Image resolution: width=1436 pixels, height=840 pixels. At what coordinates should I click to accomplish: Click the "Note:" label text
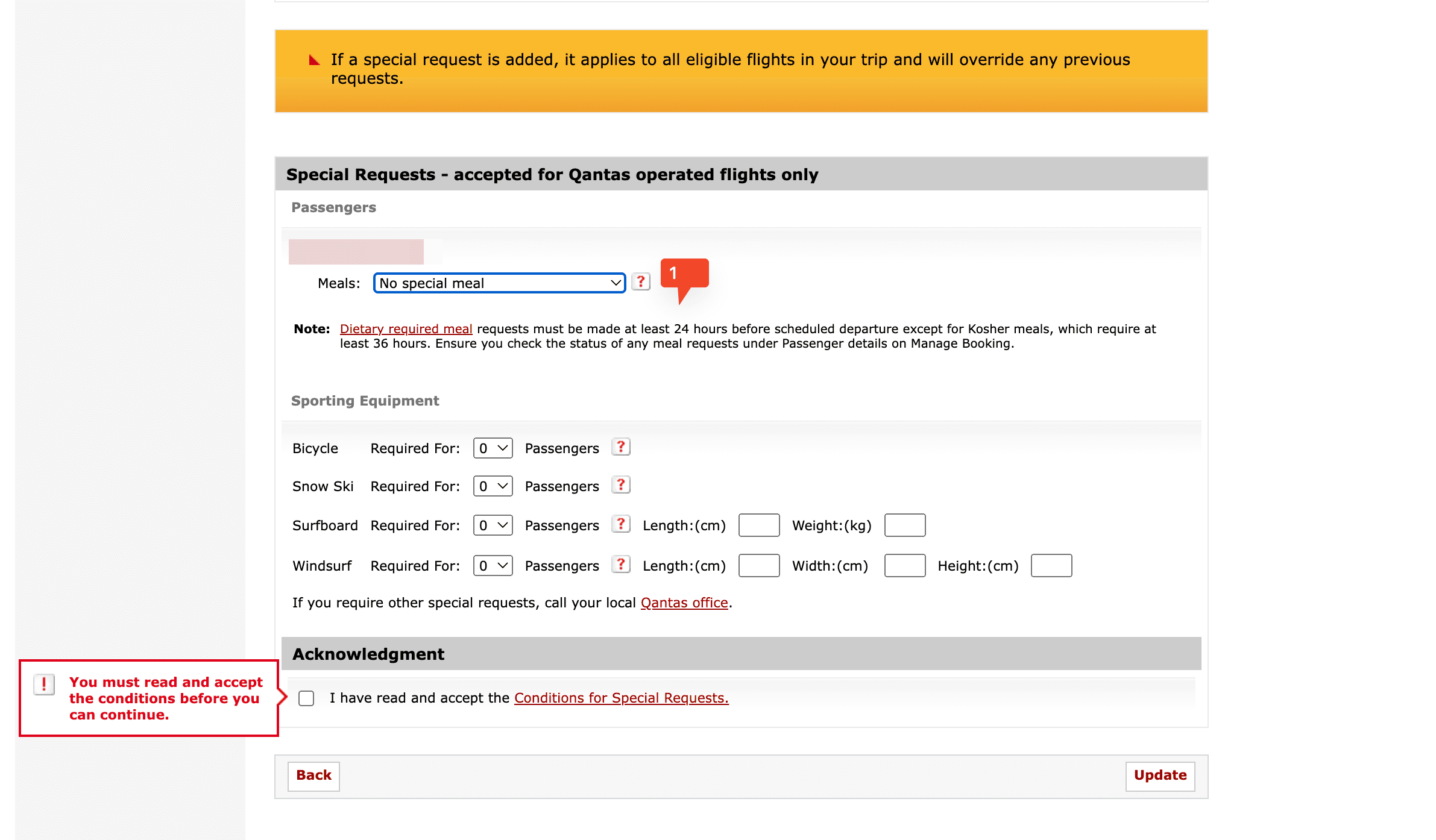coord(312,329)
